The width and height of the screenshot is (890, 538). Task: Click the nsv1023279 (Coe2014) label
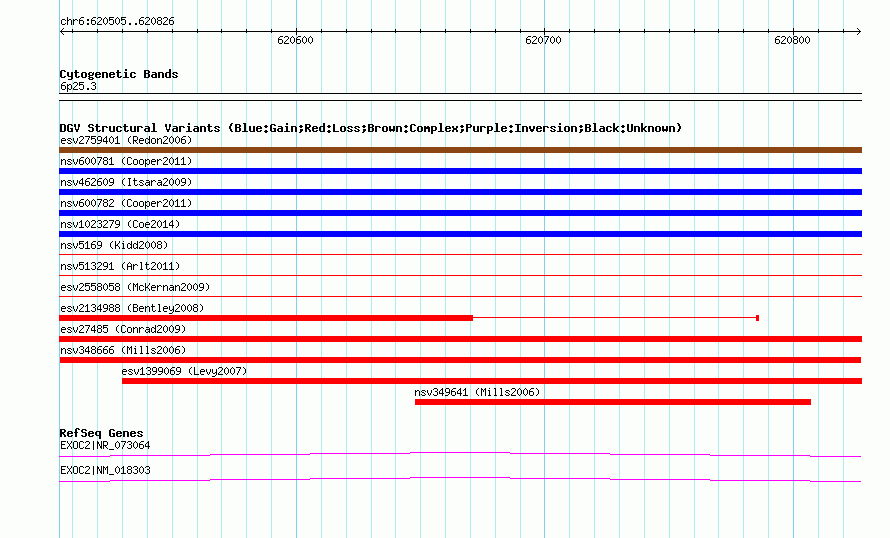coord(120,224)
